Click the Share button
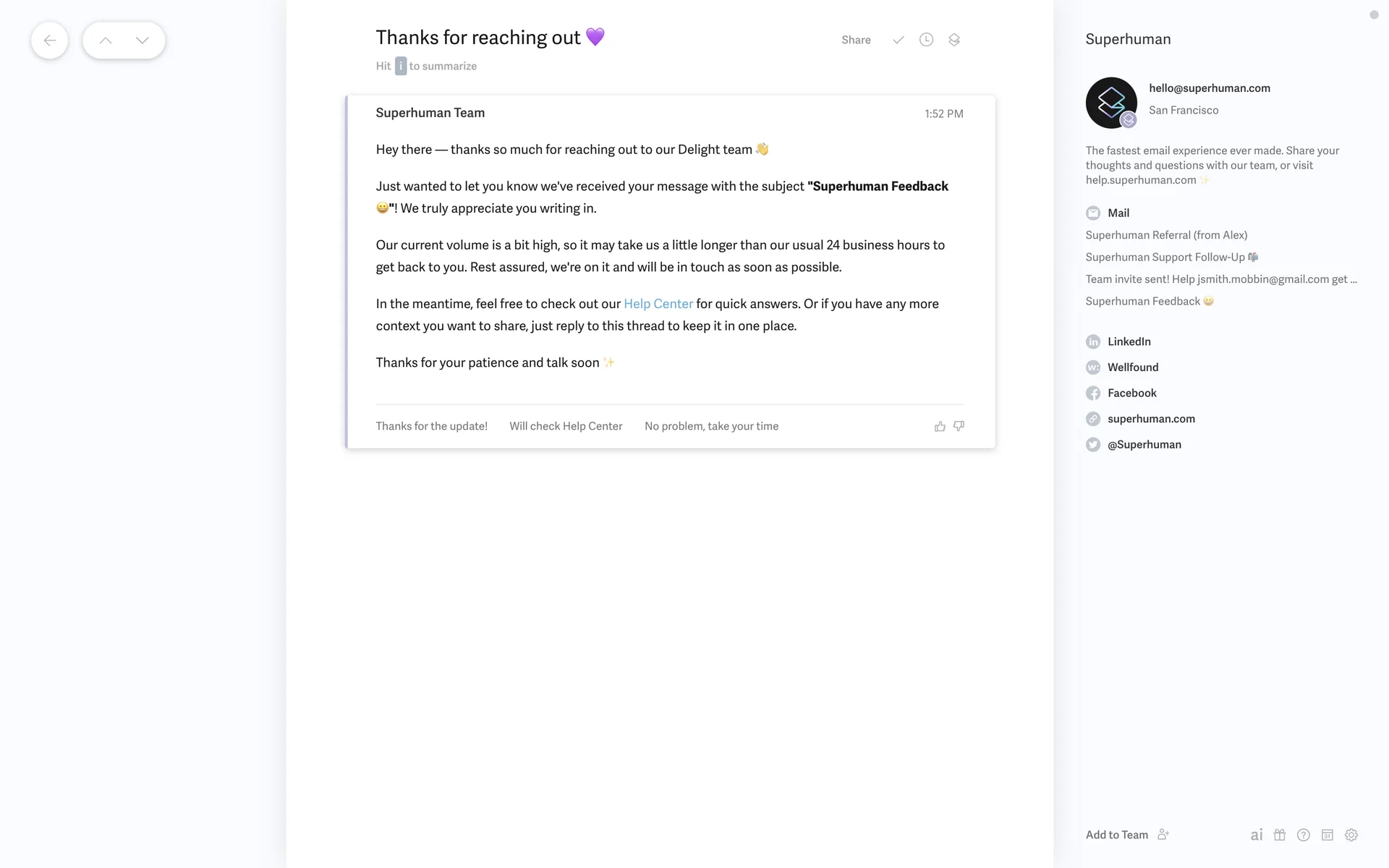Viewport: 1389px width, 868px height. (856, 40)
